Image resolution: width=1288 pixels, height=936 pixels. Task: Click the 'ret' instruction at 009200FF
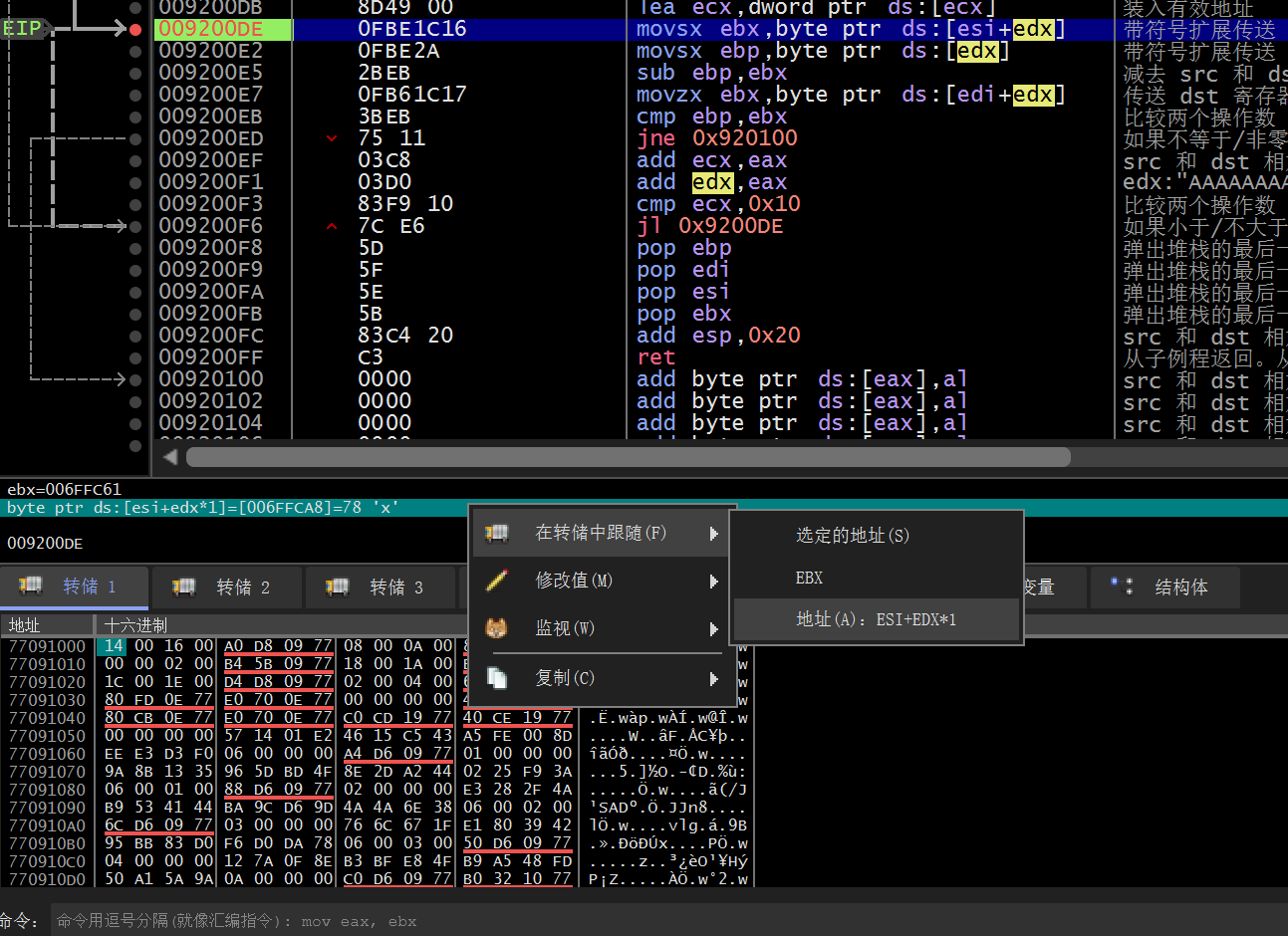coord(655,357)
